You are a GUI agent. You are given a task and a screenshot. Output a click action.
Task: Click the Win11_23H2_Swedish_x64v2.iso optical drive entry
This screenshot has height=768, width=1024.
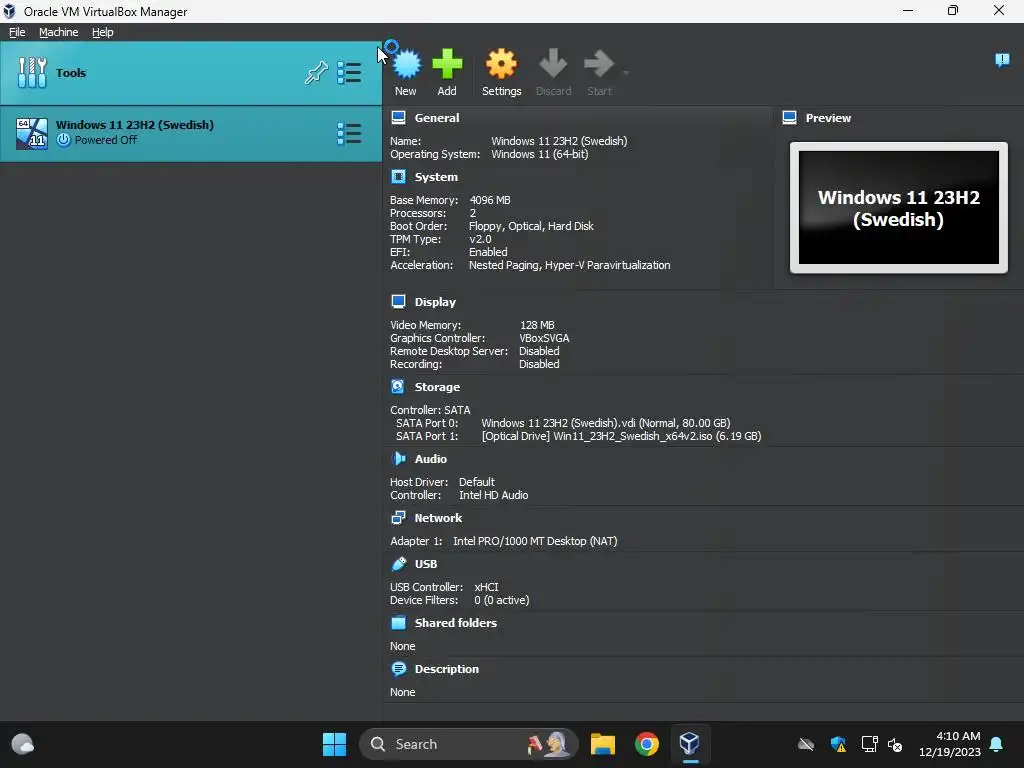coord(621,436)
